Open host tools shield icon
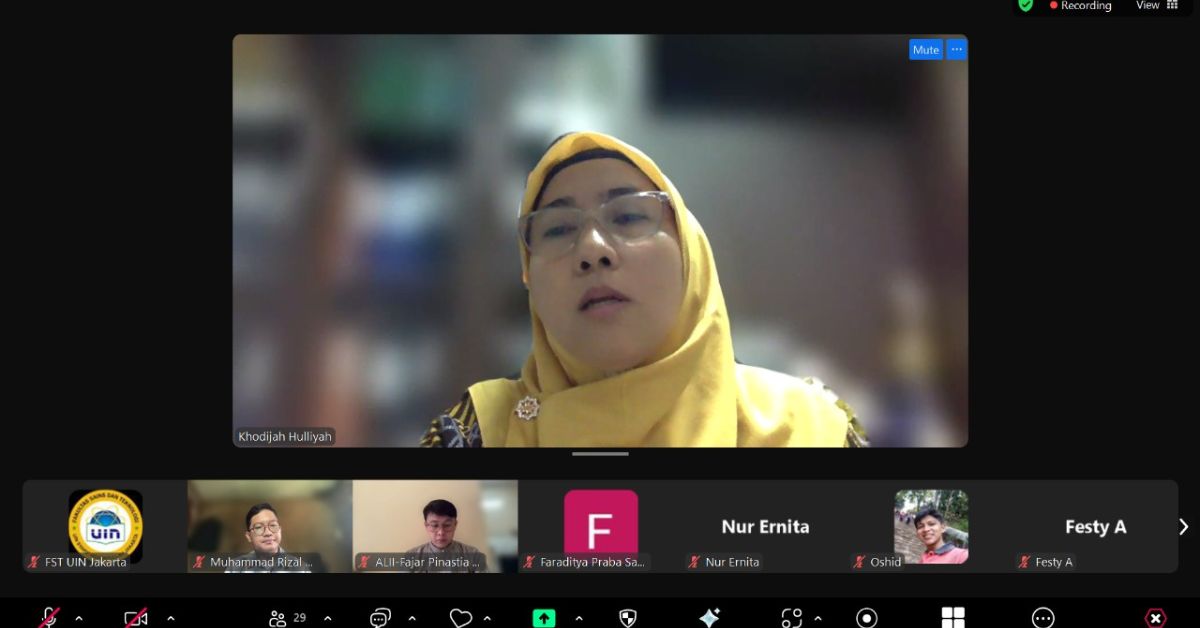Image resolution: width=1200 pixels, height=628 pixels. click(x=628, y=618)
